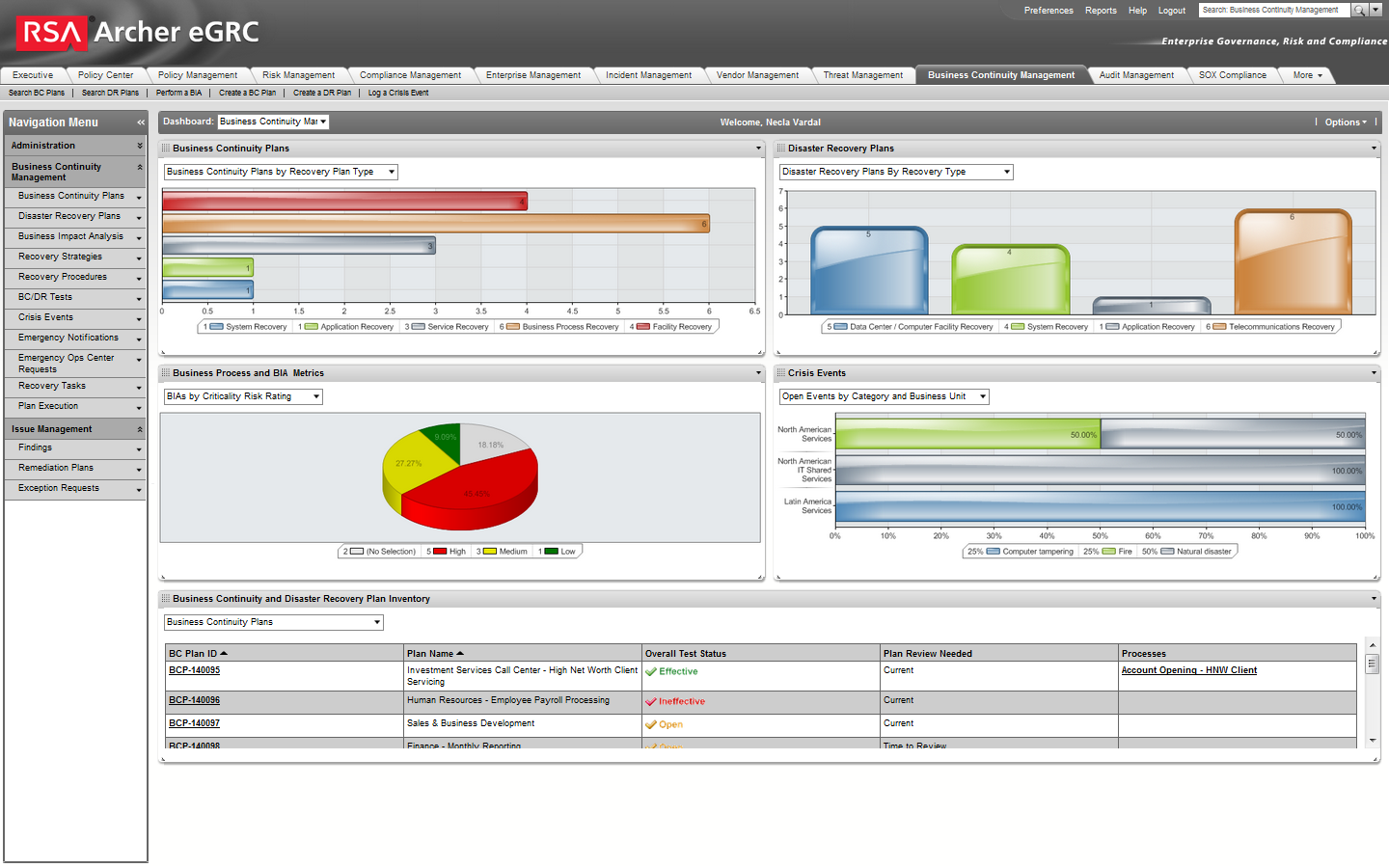Open Business Continuity Plans by Recovery Plan Type dropdown
The height and width of the screenshot is (868, 1389).
pos(281,172)
